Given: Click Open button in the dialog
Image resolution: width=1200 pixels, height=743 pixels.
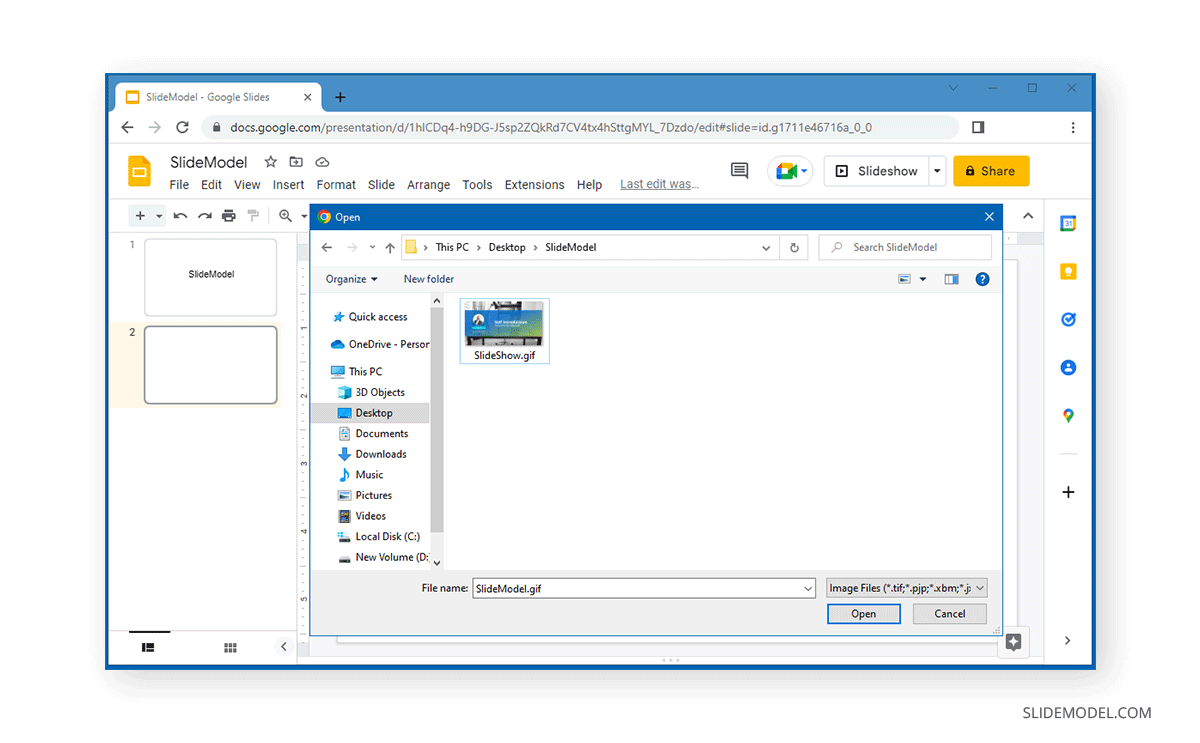Looking at the screenshot, I should [864, 614].
